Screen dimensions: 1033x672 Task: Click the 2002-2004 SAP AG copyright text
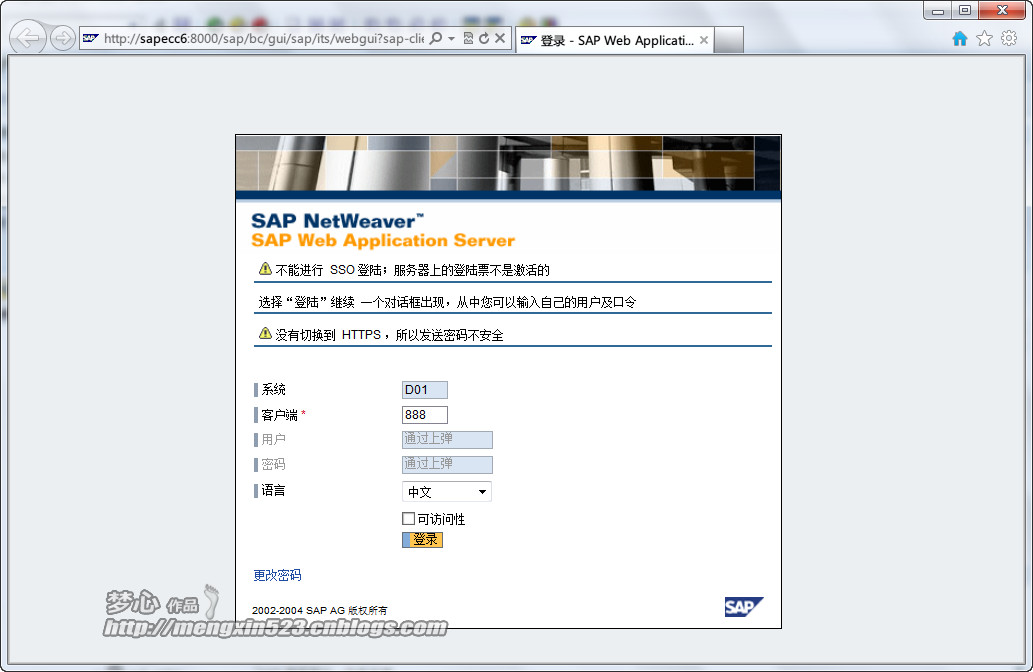coord(320,610)
